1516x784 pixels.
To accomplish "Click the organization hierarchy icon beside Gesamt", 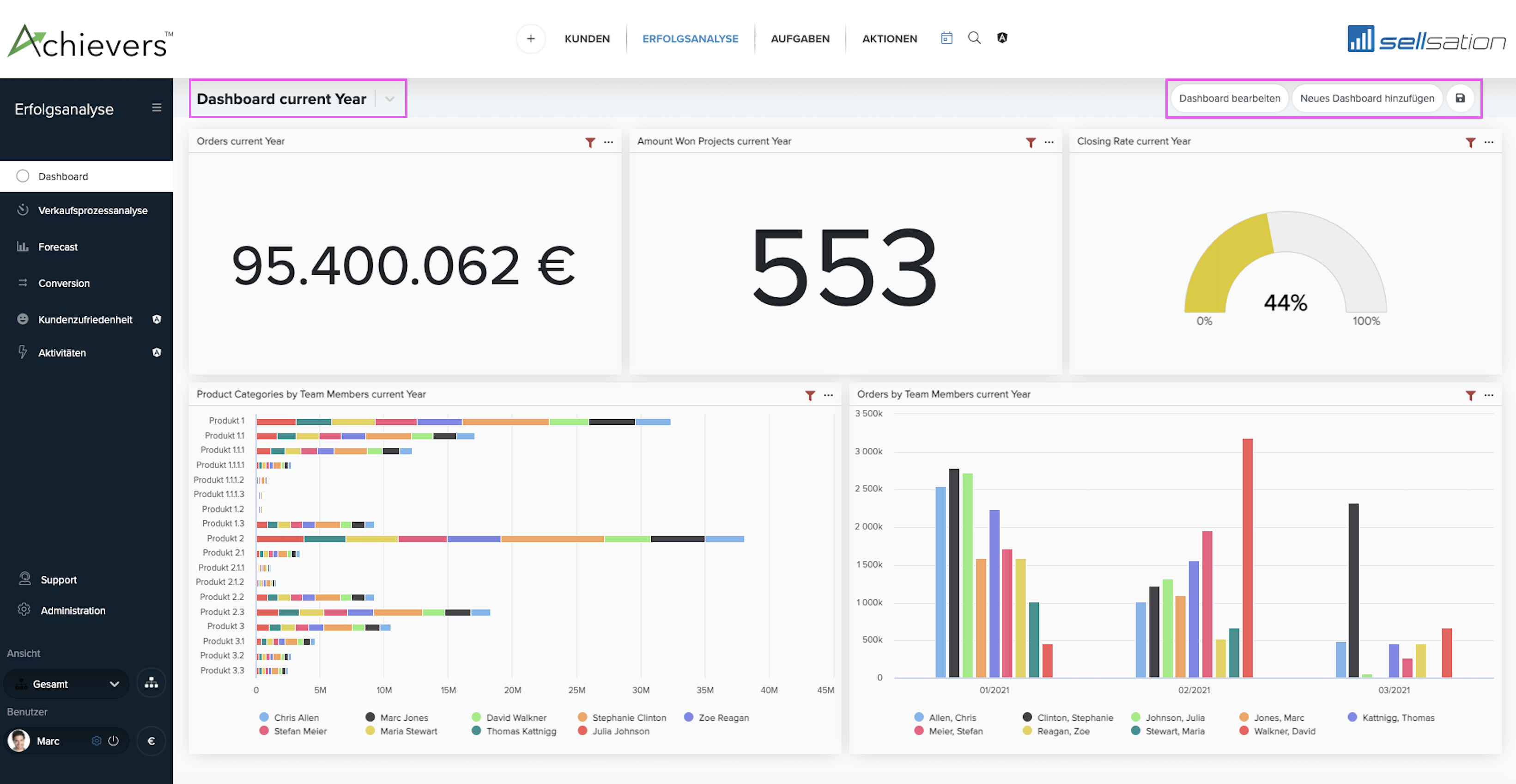I will pos(151,683).
